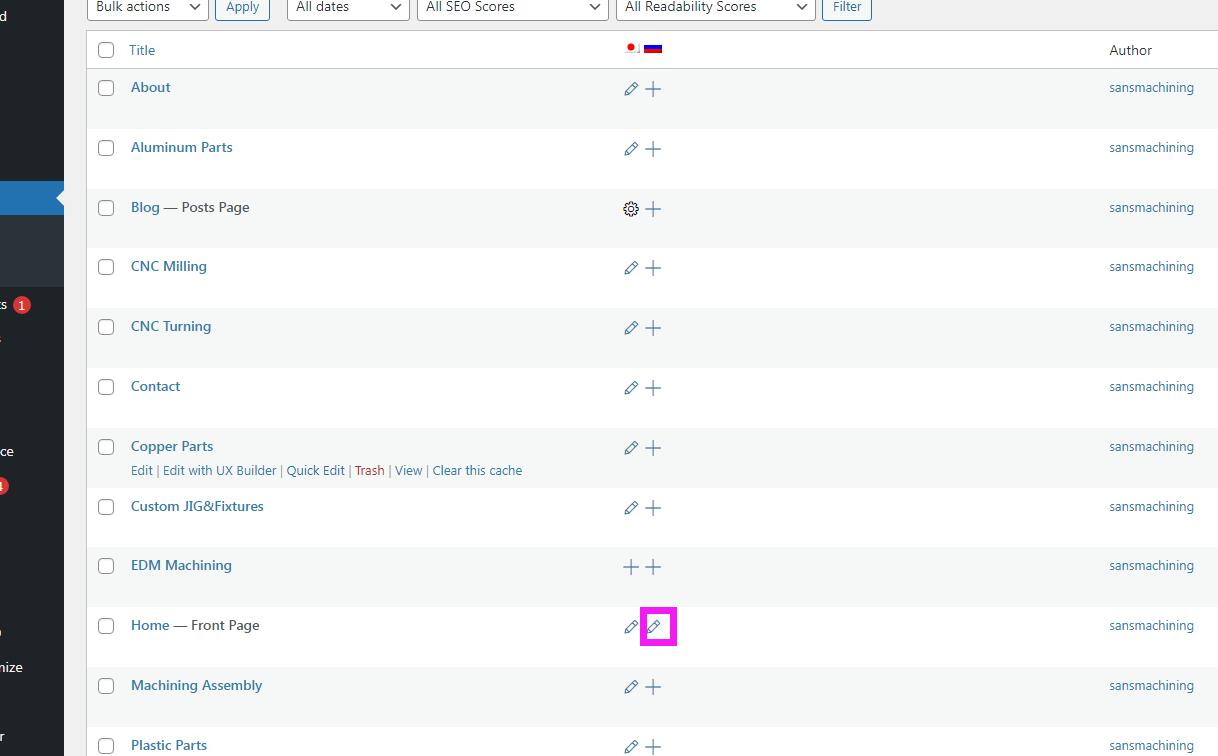
Task: Tick the Contact page checkbox
Action: pos(106,387)
